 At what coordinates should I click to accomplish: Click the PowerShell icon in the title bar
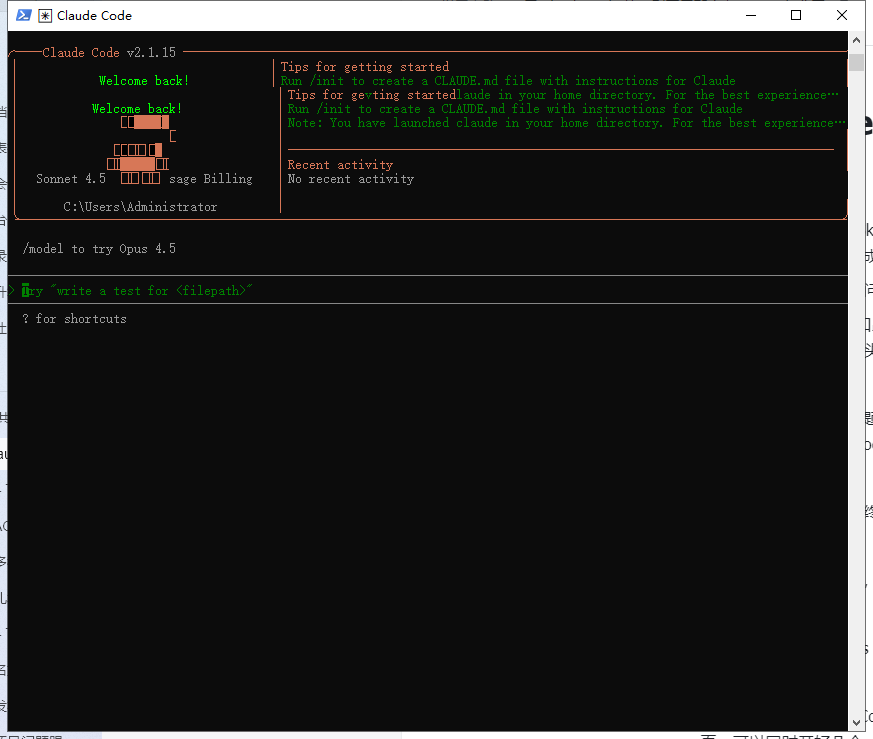point(25,15)
